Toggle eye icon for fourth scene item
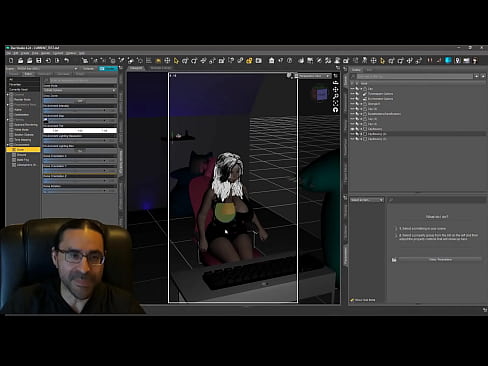The width and height of the screenshot is (488, 366). tap(352, 104)
